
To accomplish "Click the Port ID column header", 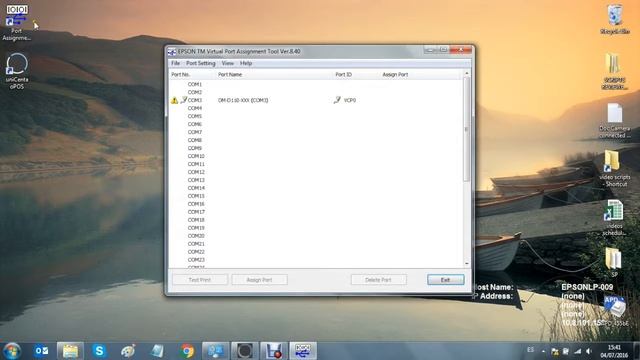I will coord(356,74).
